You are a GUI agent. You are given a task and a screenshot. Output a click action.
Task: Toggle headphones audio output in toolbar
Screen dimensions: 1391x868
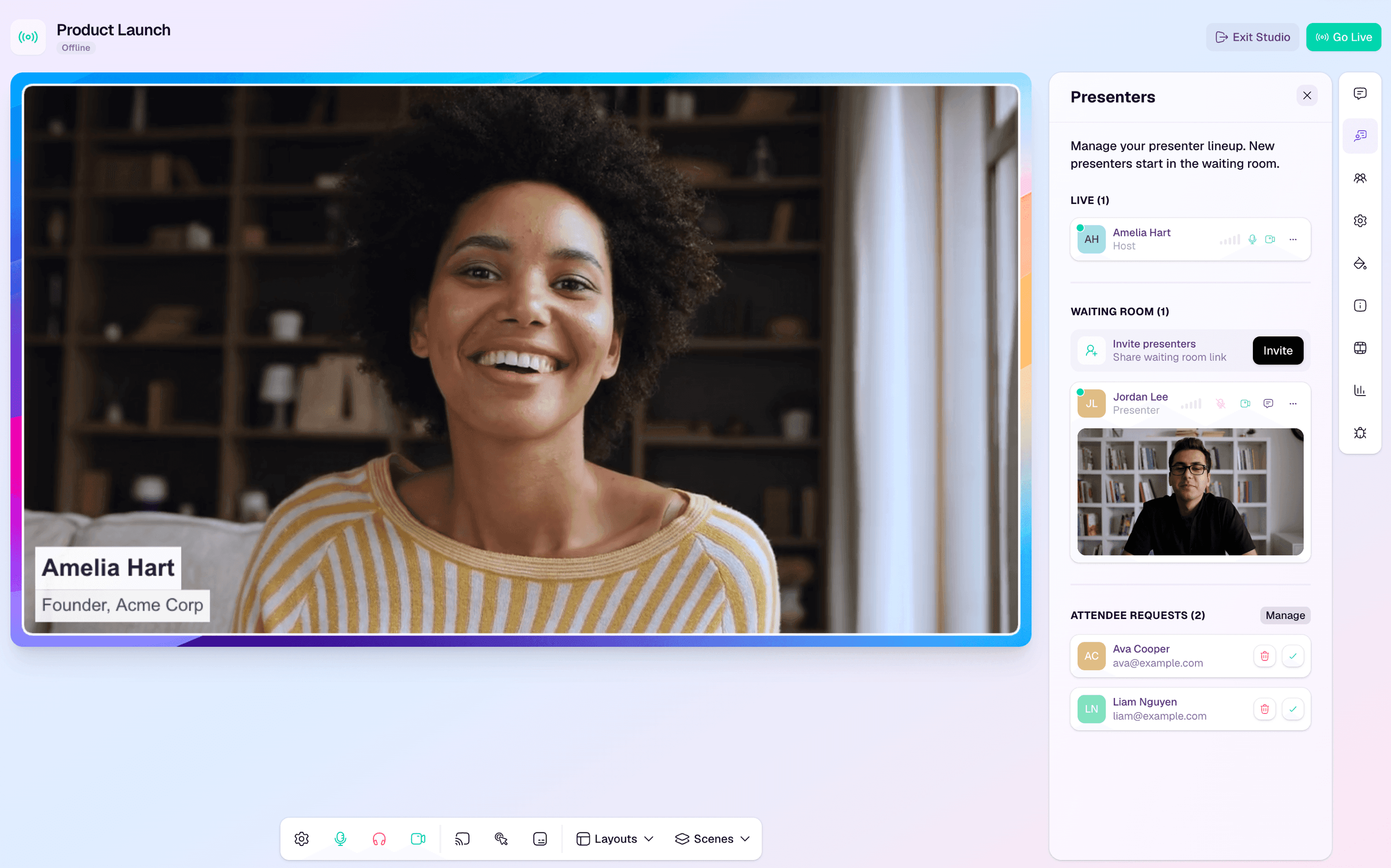379,839
